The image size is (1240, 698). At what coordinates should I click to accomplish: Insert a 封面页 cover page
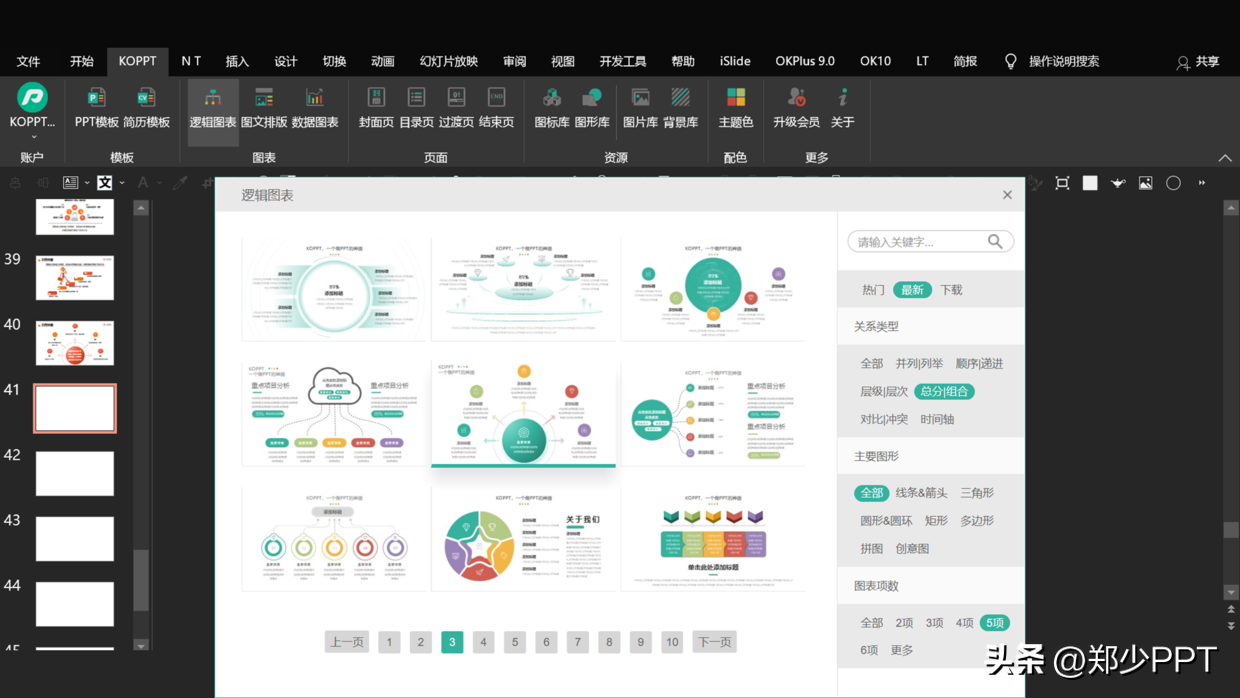pyautogui.click(x=376, y=109)
